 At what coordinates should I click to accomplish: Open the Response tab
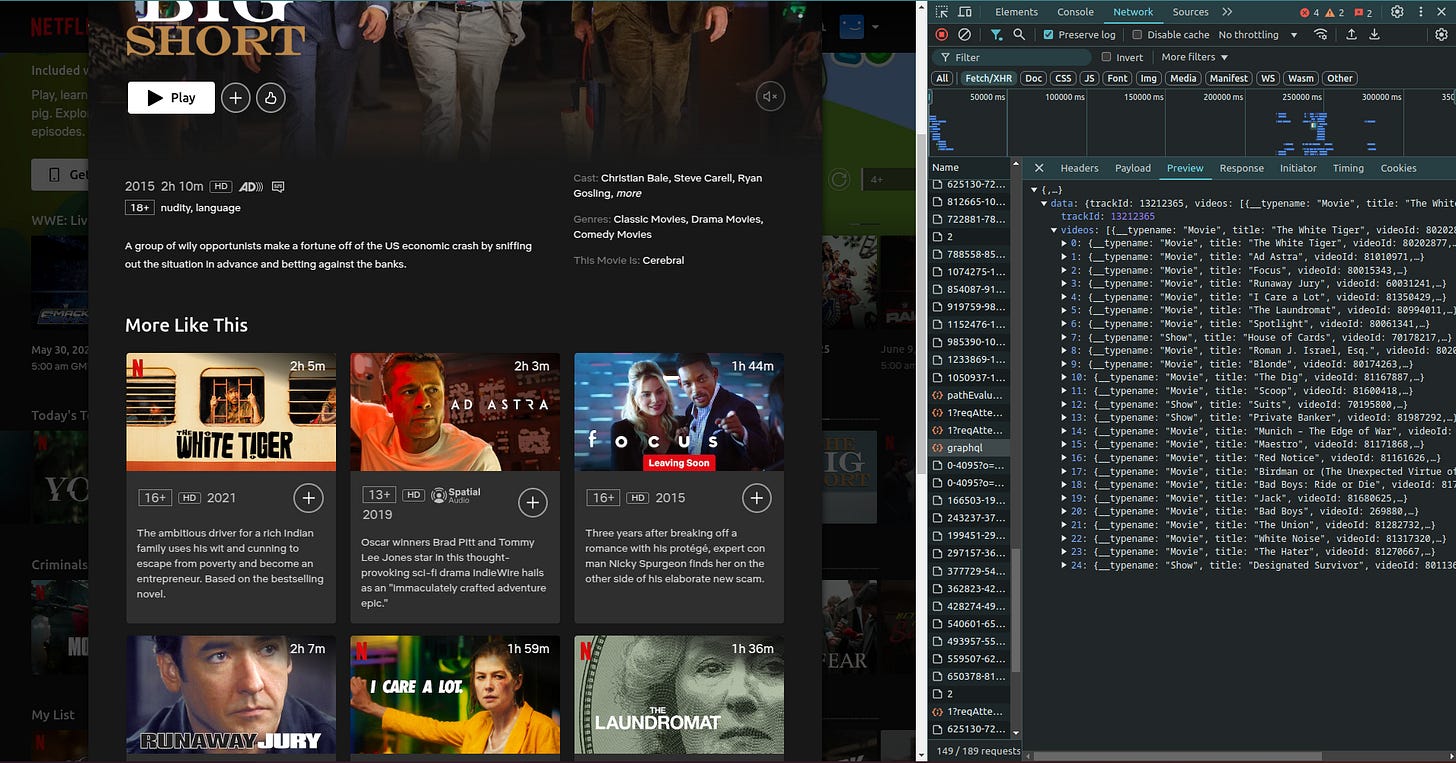[1241, 168]
